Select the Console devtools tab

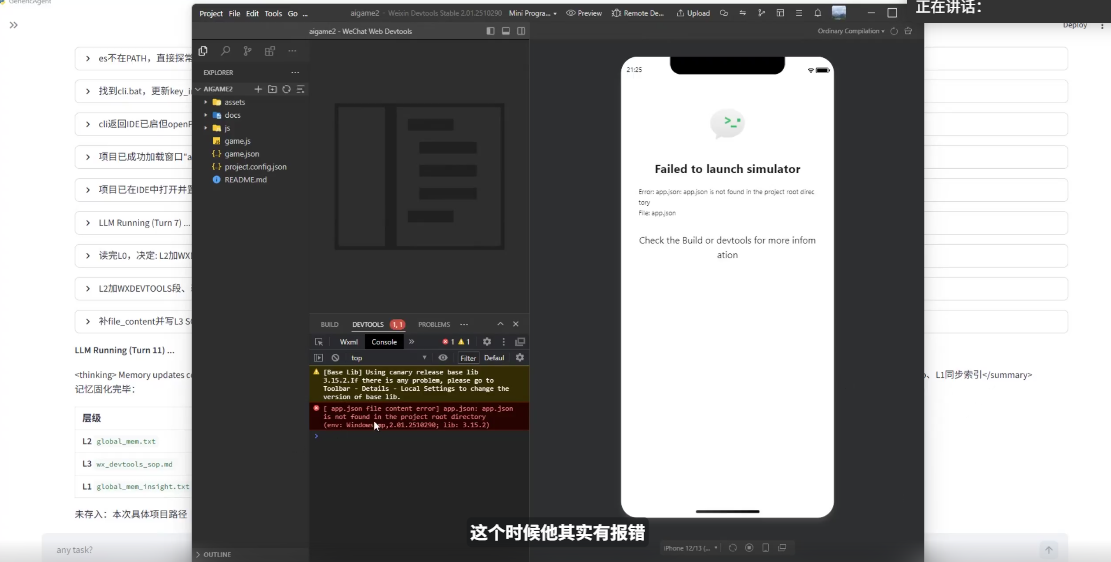click(x=384, y=342)
